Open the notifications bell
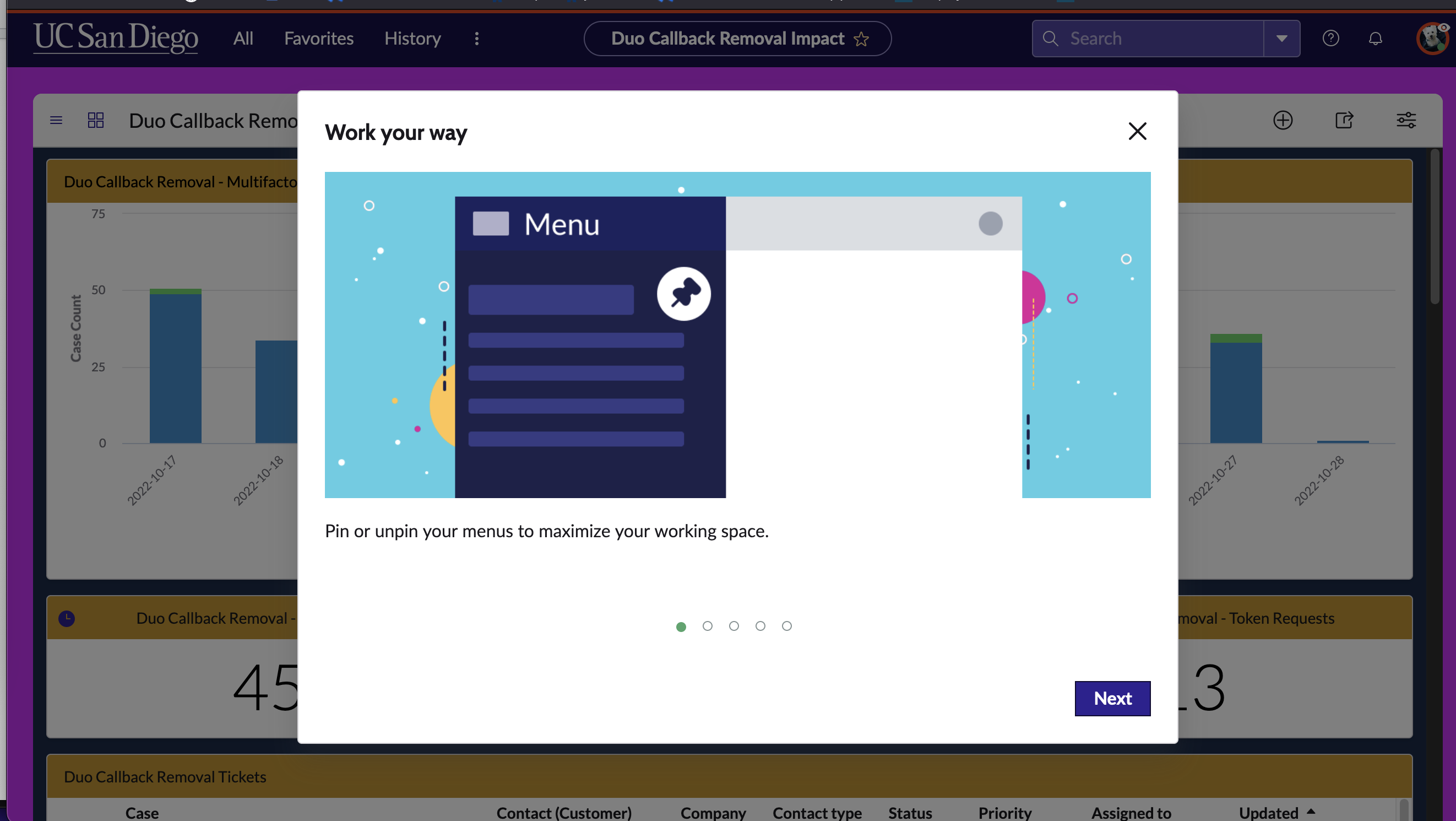This screenshot has width=1456, height=821. click(x=1375, y=39)
